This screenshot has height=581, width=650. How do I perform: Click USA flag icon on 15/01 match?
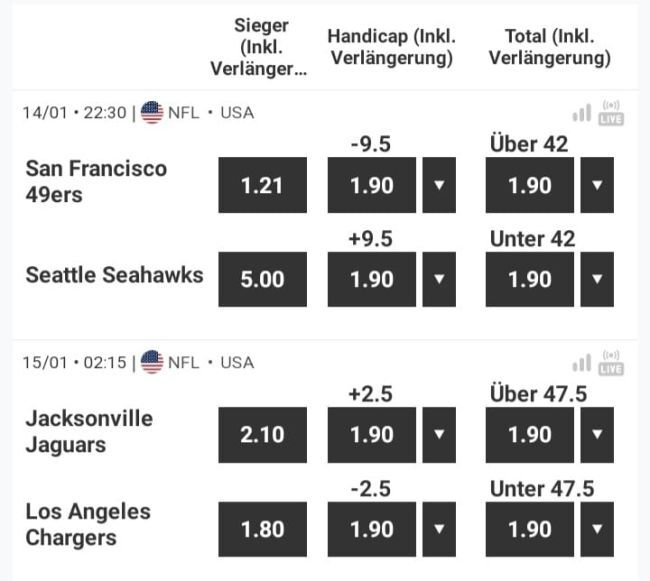click(x=152, y=362)
